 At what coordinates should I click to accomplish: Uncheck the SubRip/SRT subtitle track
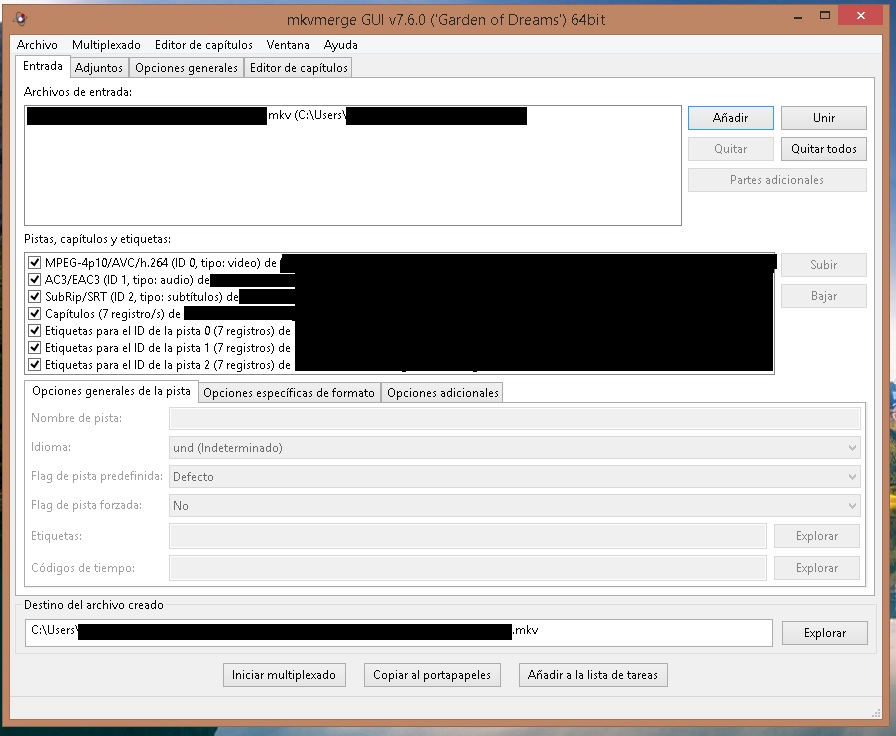point(34,297)
